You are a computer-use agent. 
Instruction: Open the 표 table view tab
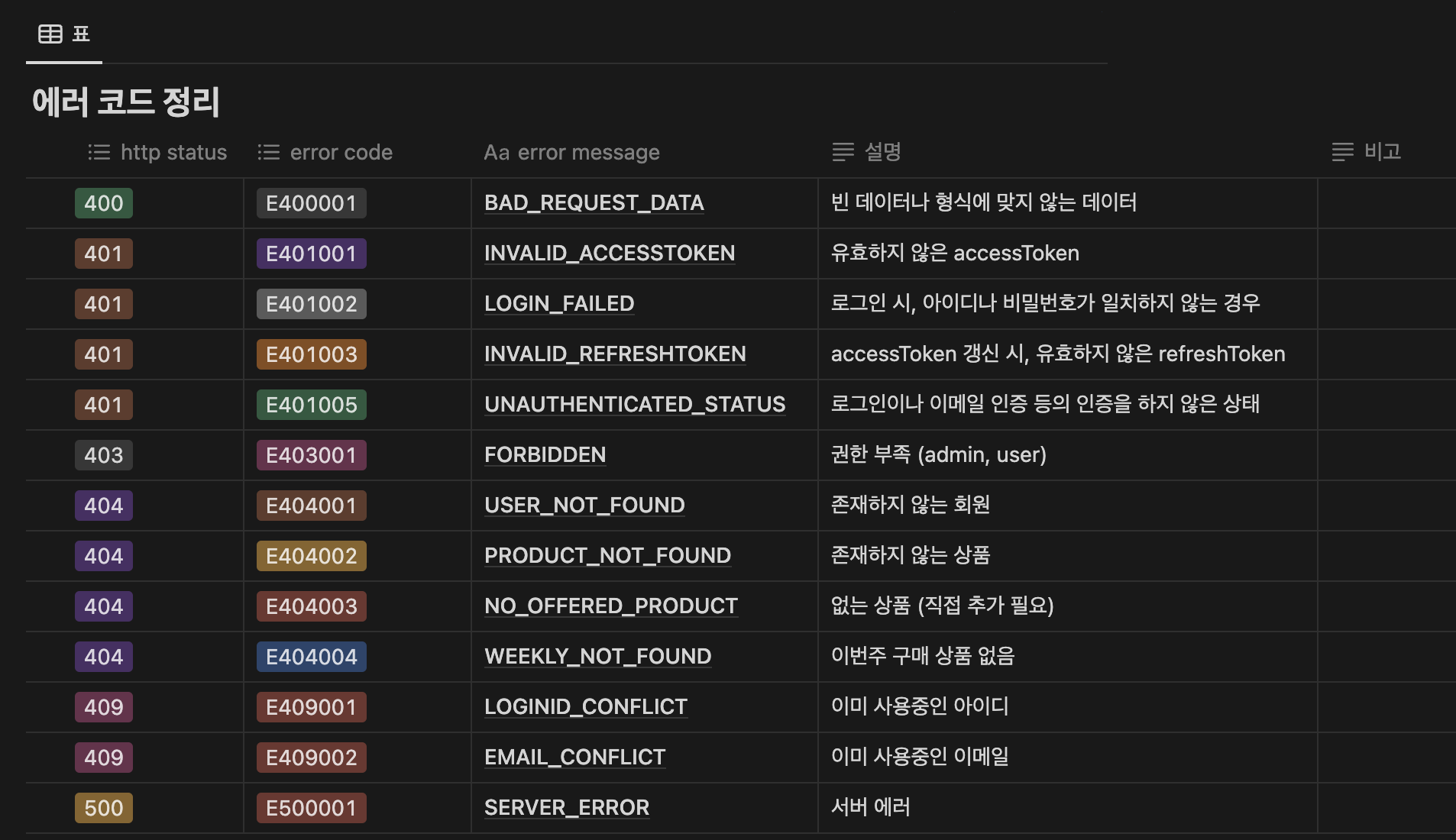[x=64, y=34]
